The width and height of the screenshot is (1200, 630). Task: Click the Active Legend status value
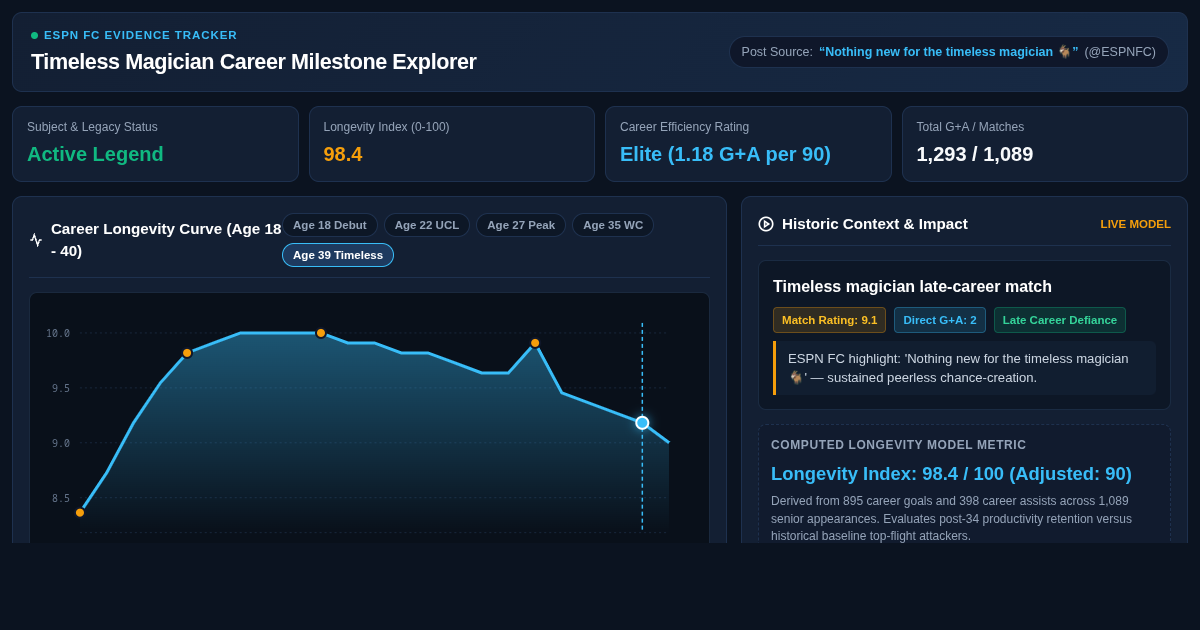click(95, 154)
